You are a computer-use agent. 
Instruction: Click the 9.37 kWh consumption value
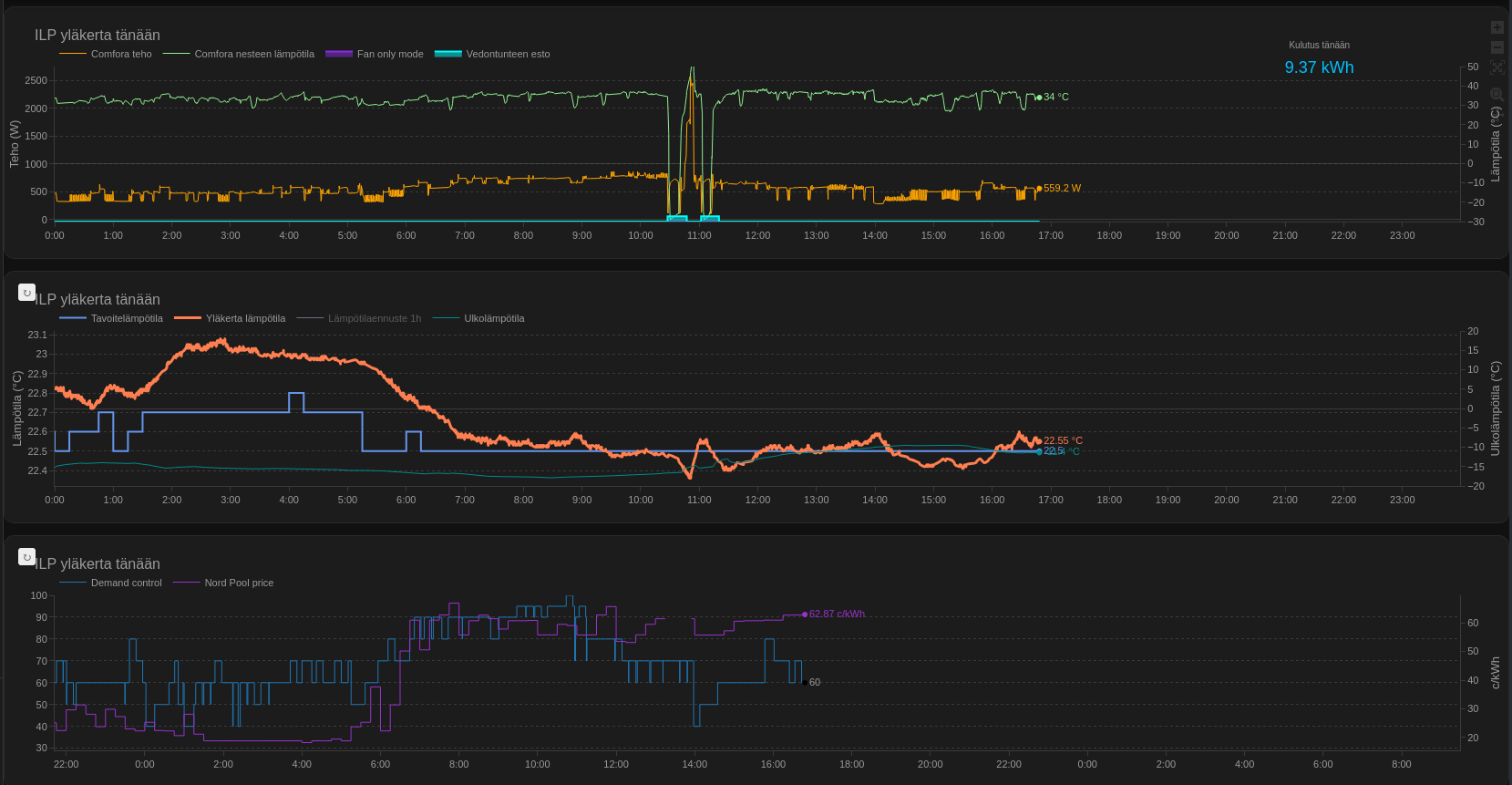(1319, 67)
